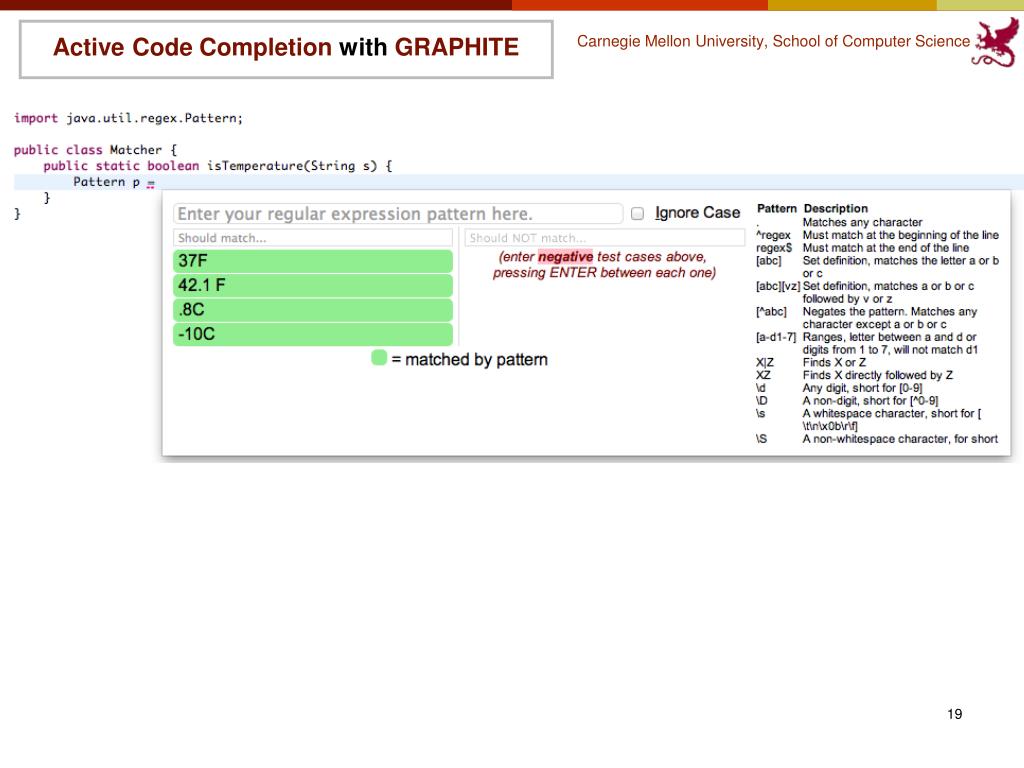Click the regular expression pattern input field
This screenshot has width=1024, height=768.
point(398,214)
